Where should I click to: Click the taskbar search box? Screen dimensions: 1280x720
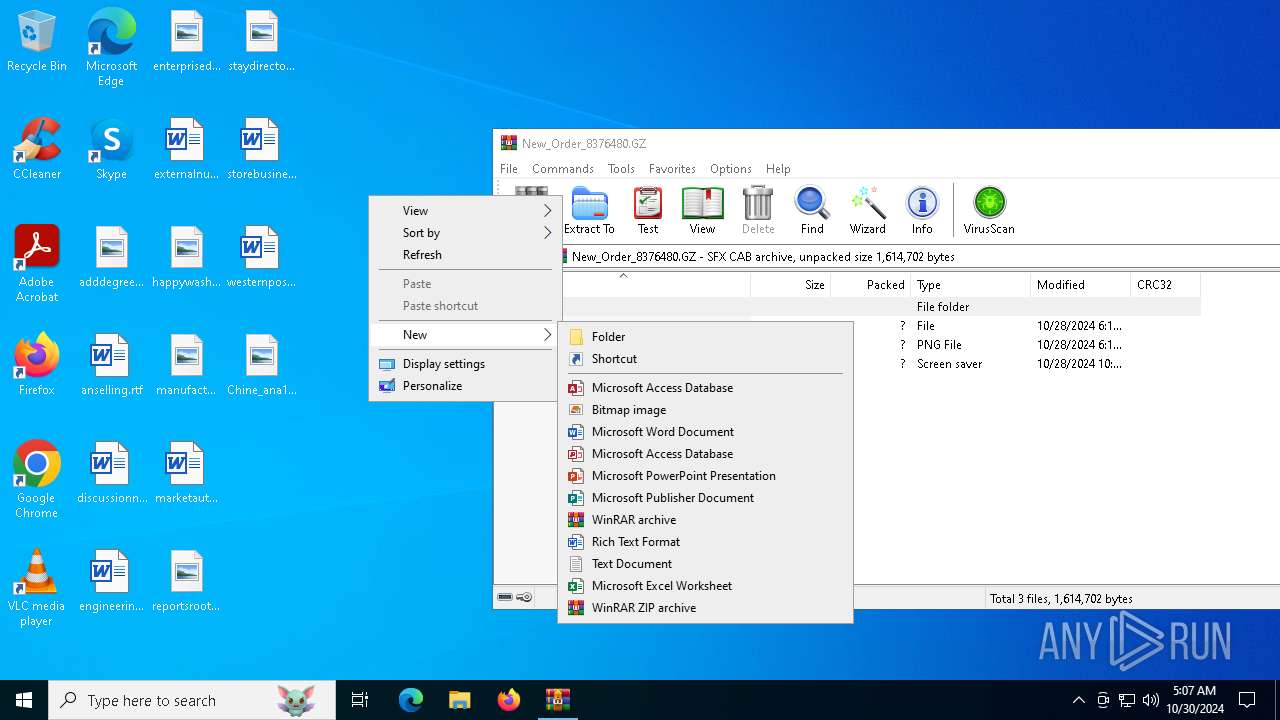[192, 700]
